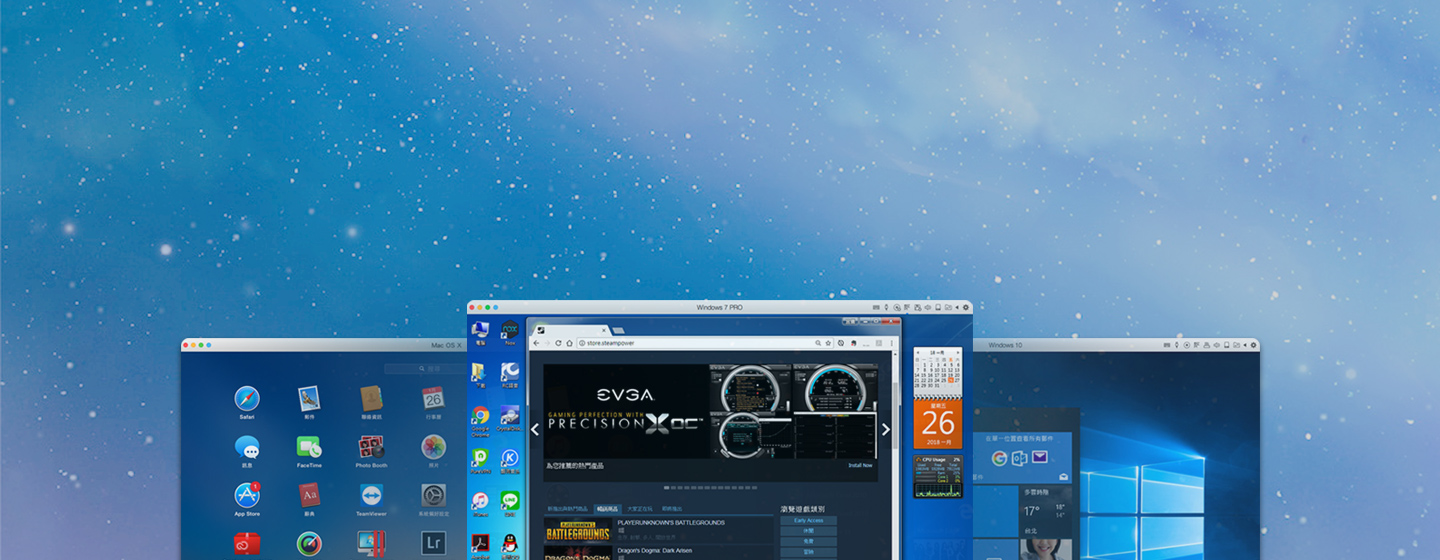The width and height of the screenshot is (1440, 560).
Task: Open Dragon's Dogma: Dark Arisen listing
Action: tap(660, 552)
